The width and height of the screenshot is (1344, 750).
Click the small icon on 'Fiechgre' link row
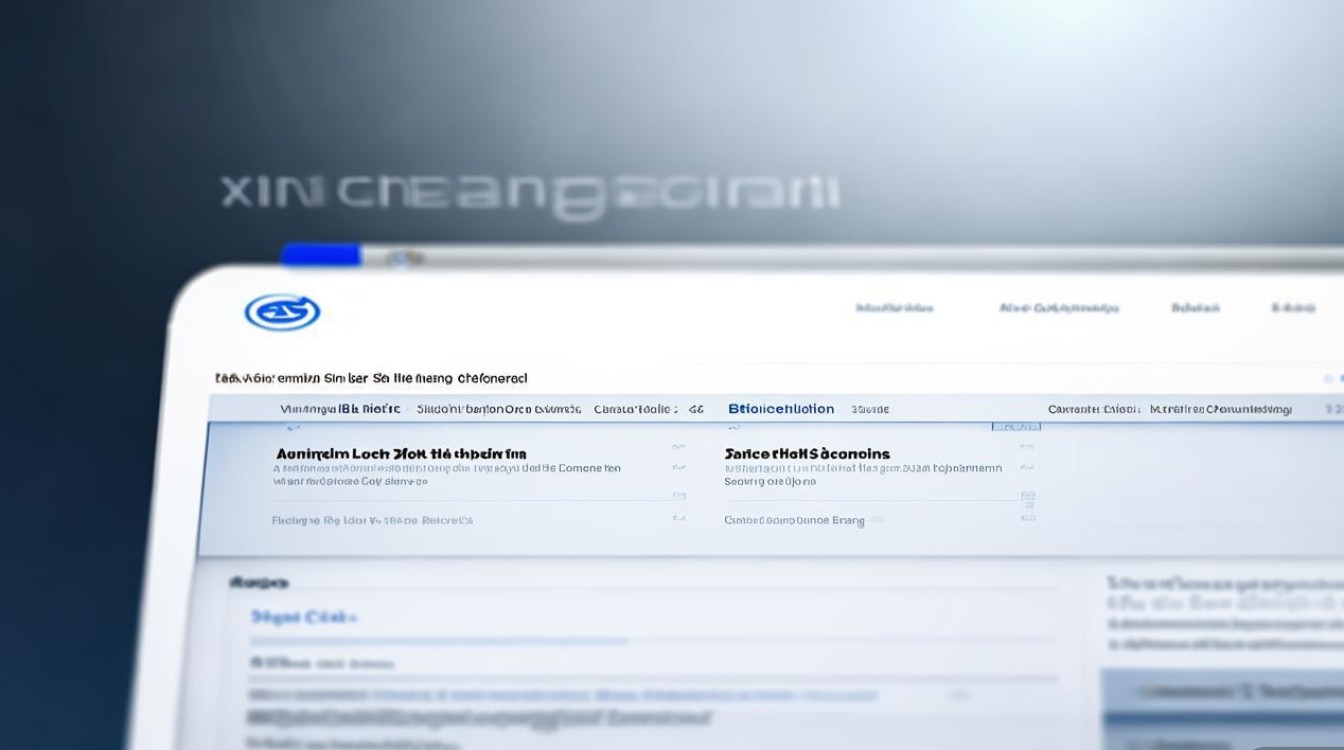(679, 518)
